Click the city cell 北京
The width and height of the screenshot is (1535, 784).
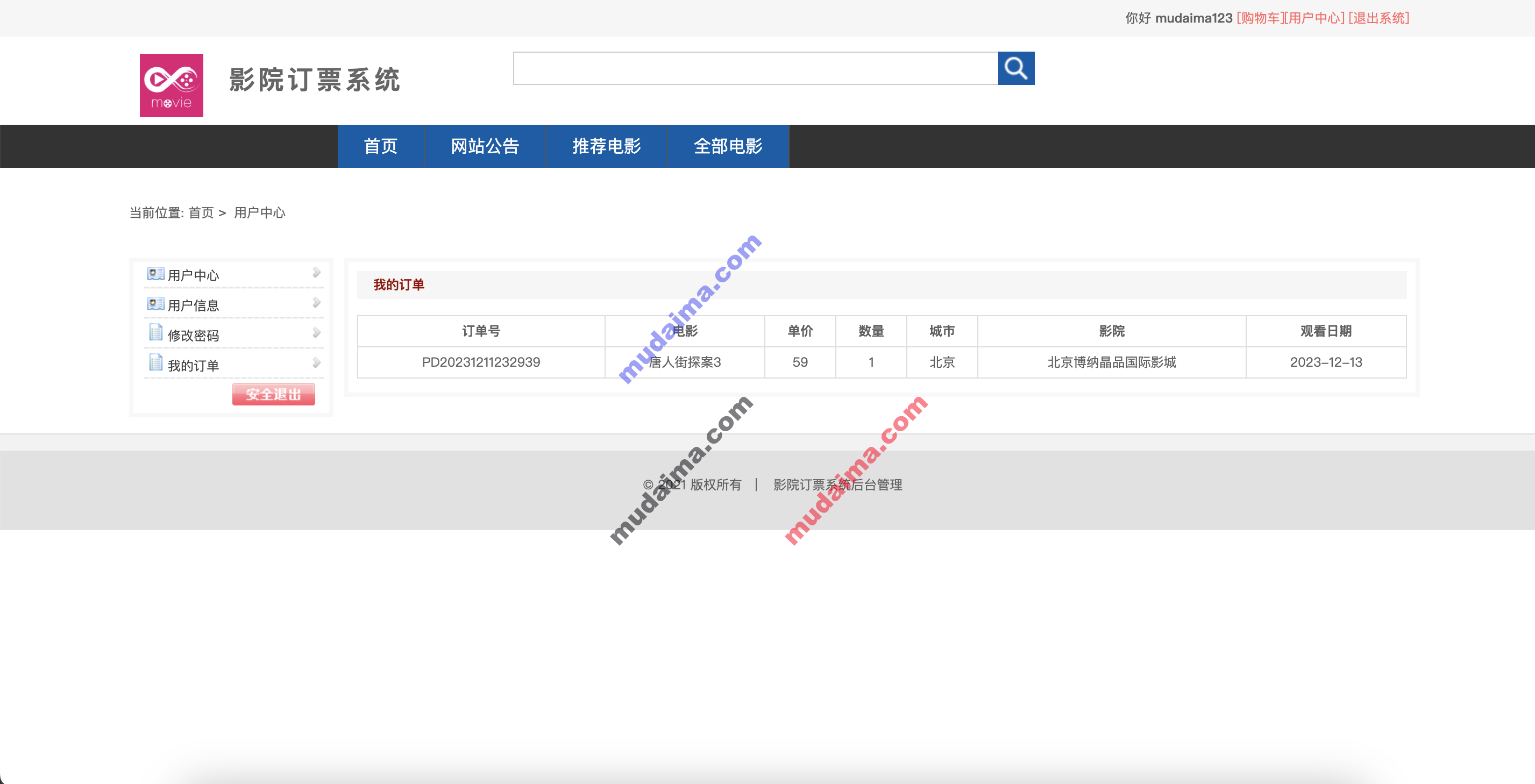pyautogui.click(x=942, y=362)
